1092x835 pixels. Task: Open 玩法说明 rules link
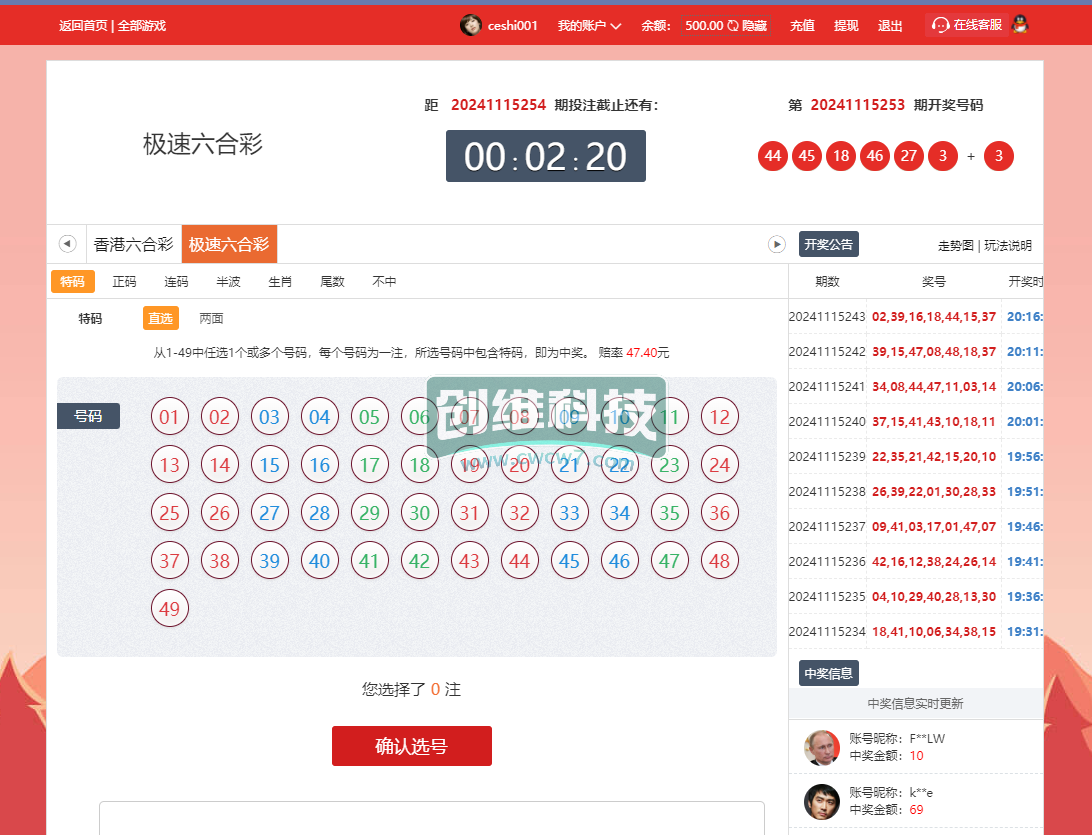point(1008,245)
